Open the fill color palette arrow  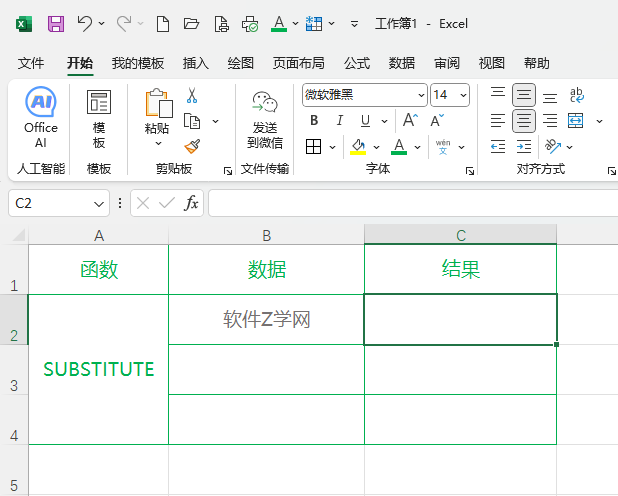click(x=376, y=147)
